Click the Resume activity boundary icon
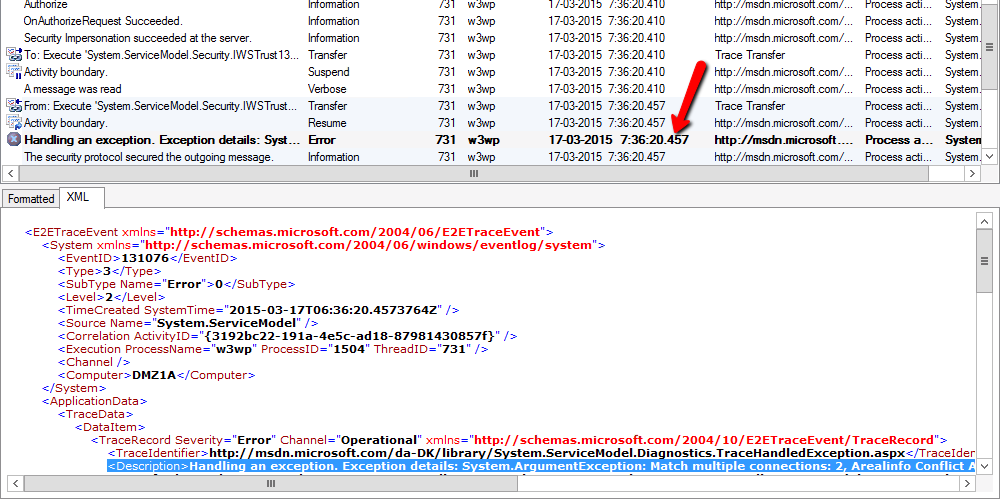This screenshot has width=1000, height=499. coord(13,123)
